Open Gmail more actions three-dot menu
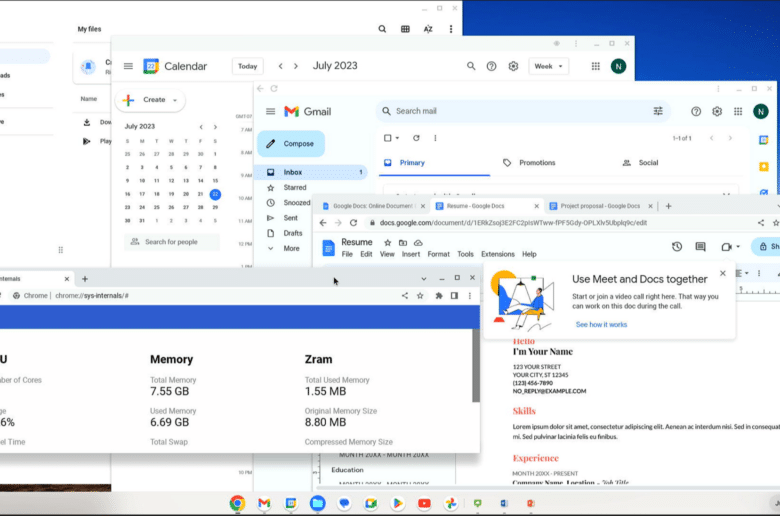Screen dimensions: 780x516 [435, 138]
